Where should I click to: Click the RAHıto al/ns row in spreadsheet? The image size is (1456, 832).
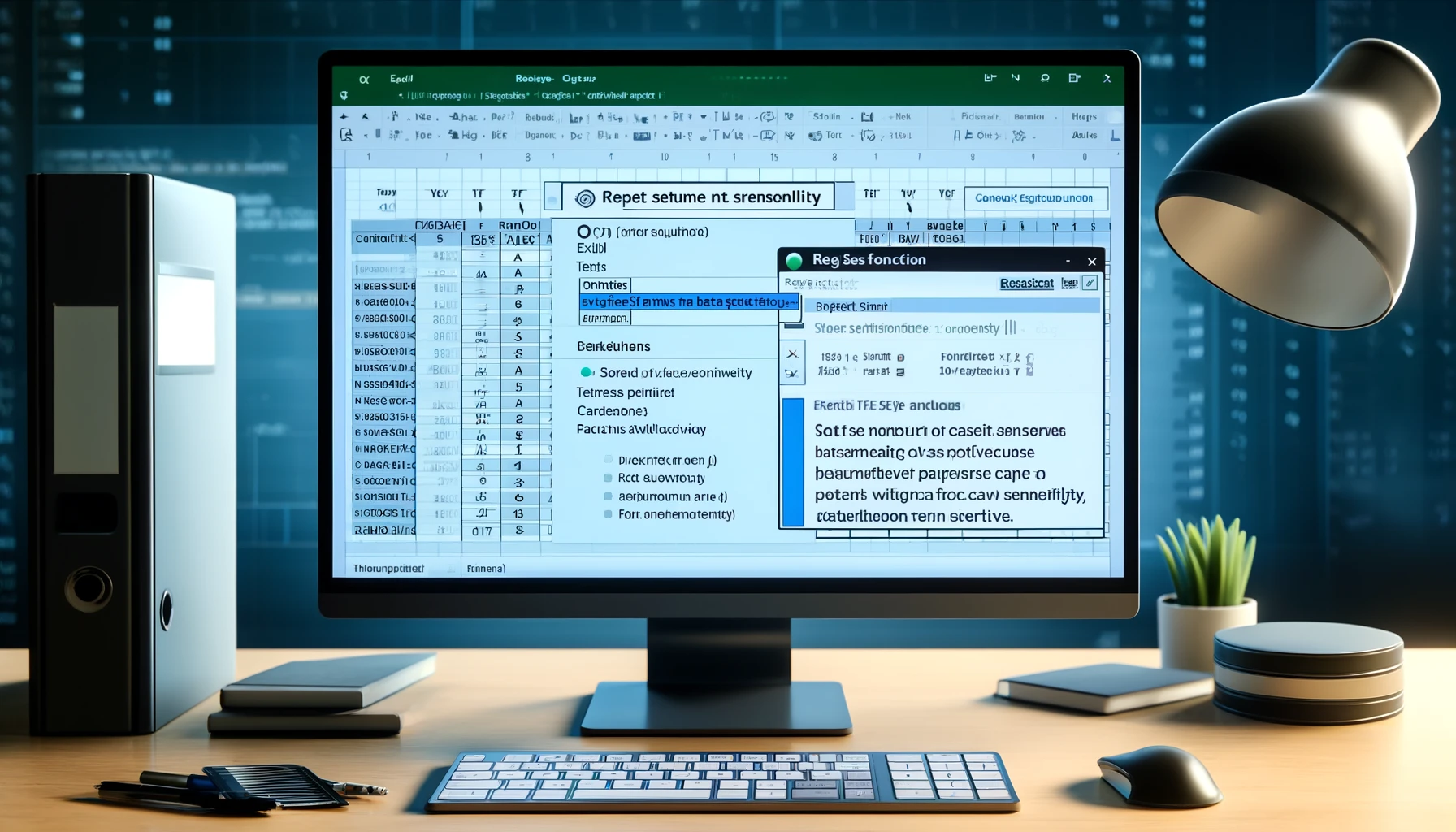click(x=384, y=530)
